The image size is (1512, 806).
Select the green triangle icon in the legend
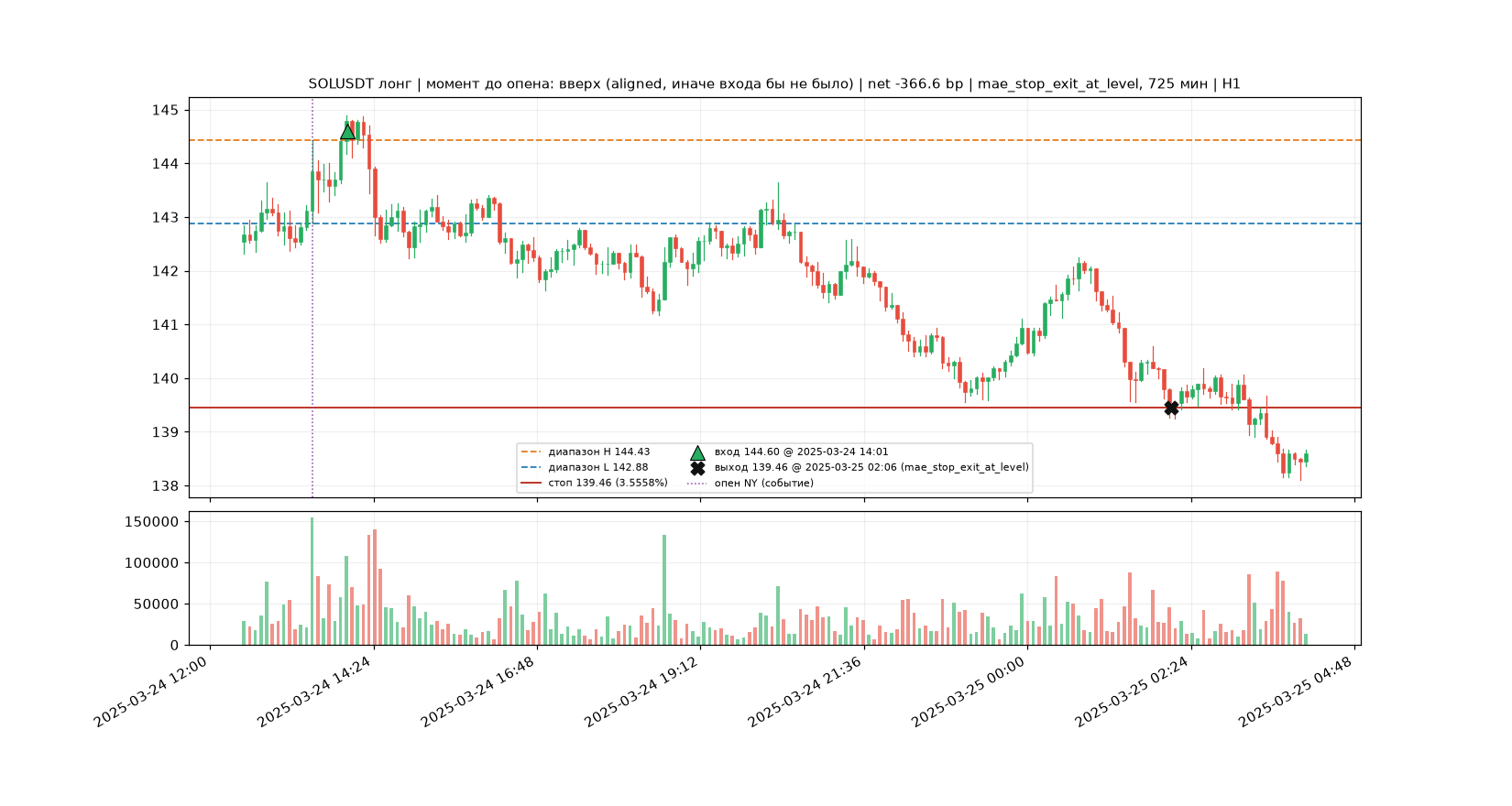click(697, 452)
